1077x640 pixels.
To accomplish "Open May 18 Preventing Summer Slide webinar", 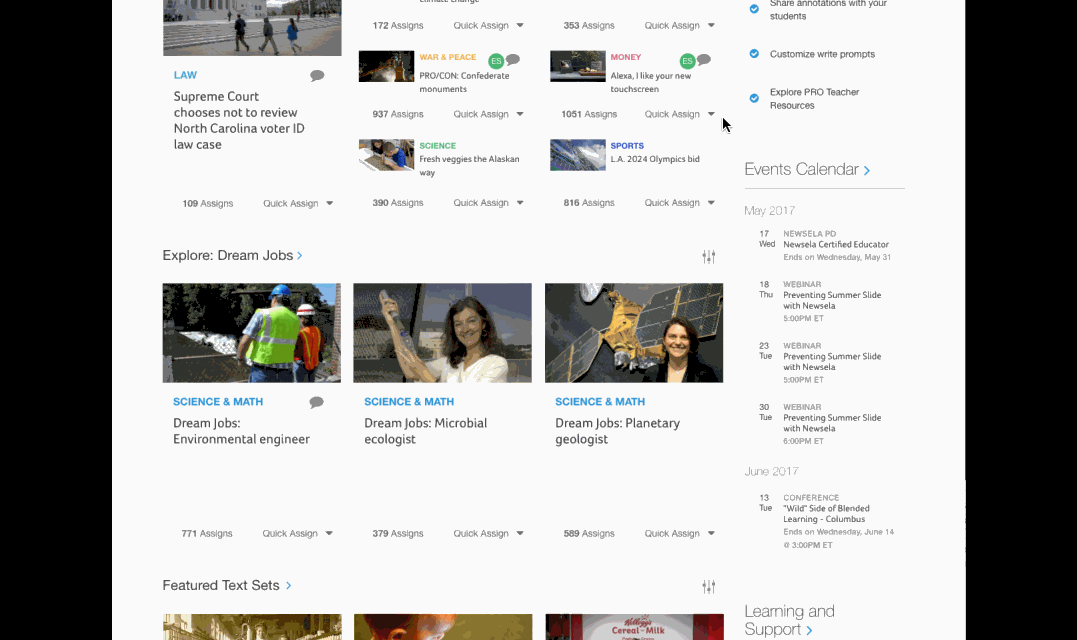I will tap(832, 300).
